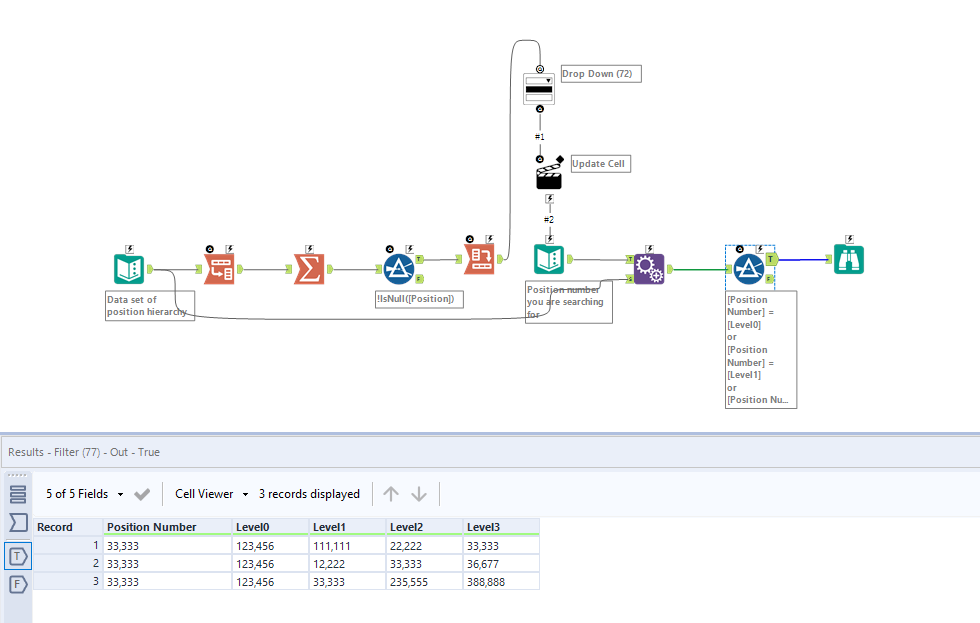980x623 pixels.
Task: Click the output anchor of Summarize tool
Action: pos(329,269)
